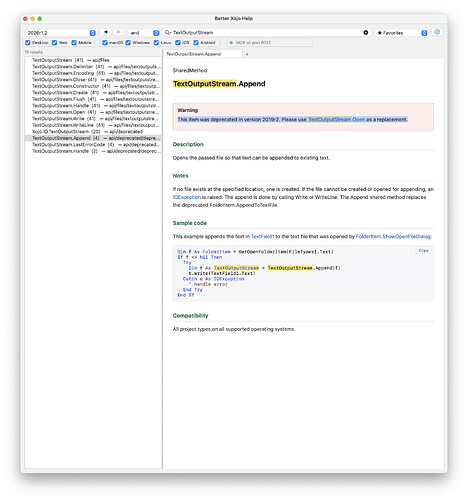The image size is (468, 500).
Task: Toggle the Web checkbox
Action: (54, 43)
